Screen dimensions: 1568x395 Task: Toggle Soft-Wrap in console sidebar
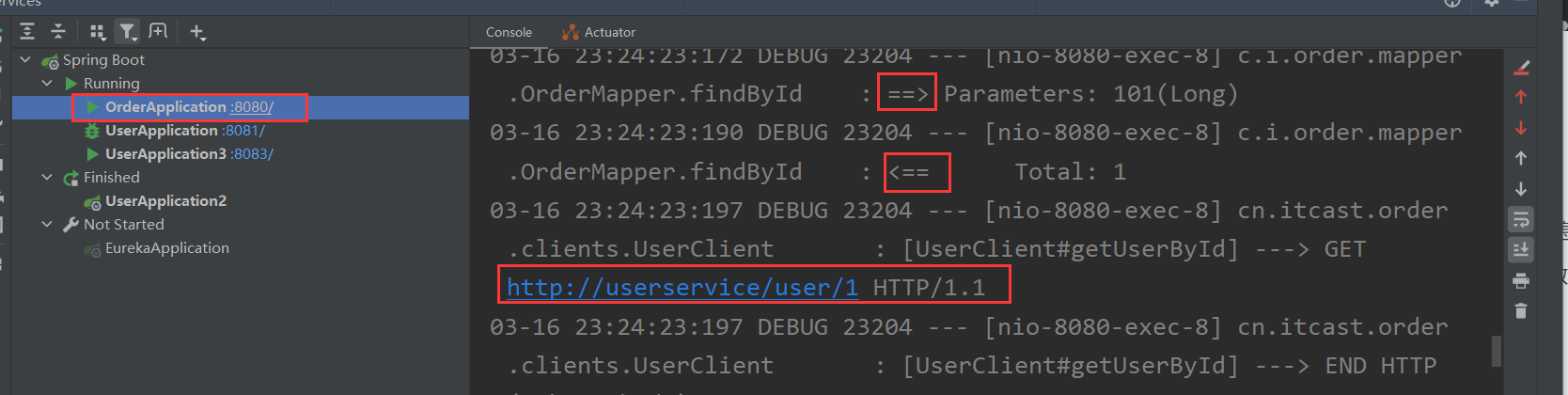pos(1520,220)
